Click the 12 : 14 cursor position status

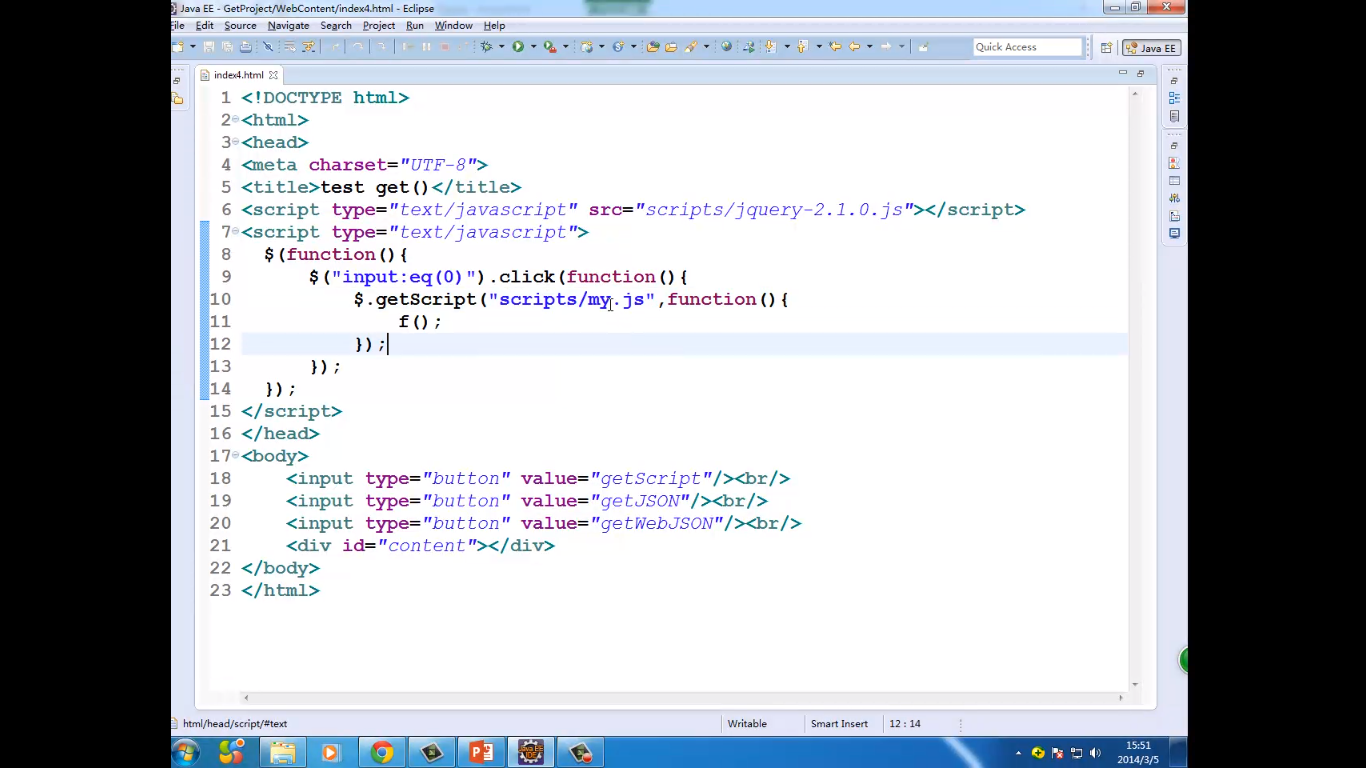[905, 723]
